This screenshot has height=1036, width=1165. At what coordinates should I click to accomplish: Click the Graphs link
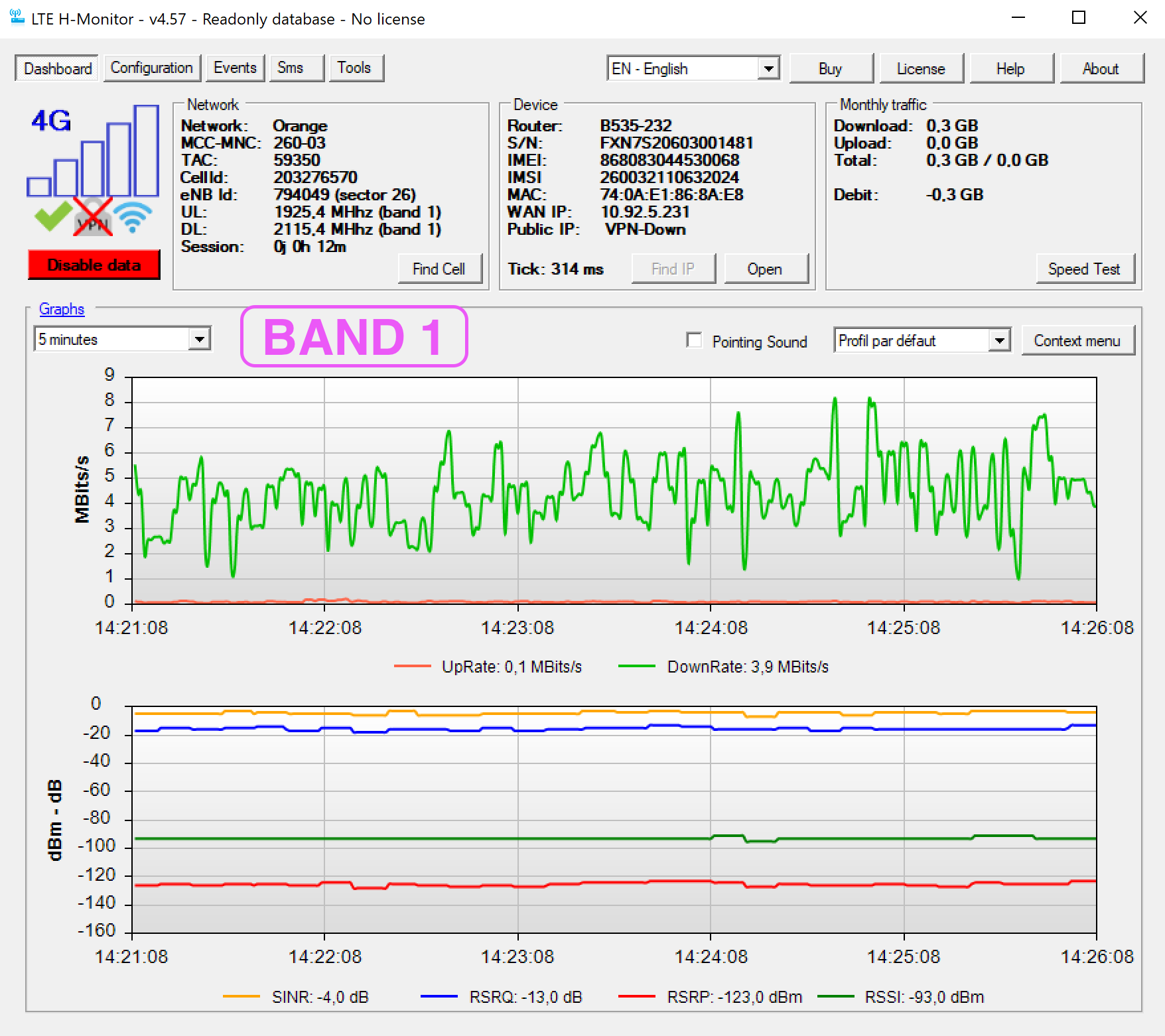62,308
